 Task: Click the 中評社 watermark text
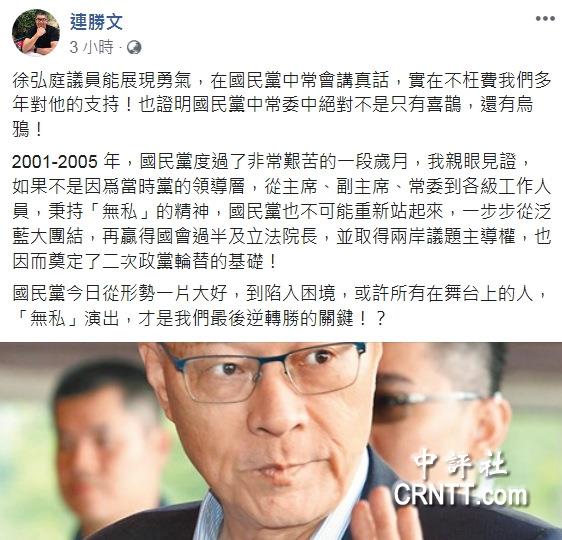[x=461, y=466]
